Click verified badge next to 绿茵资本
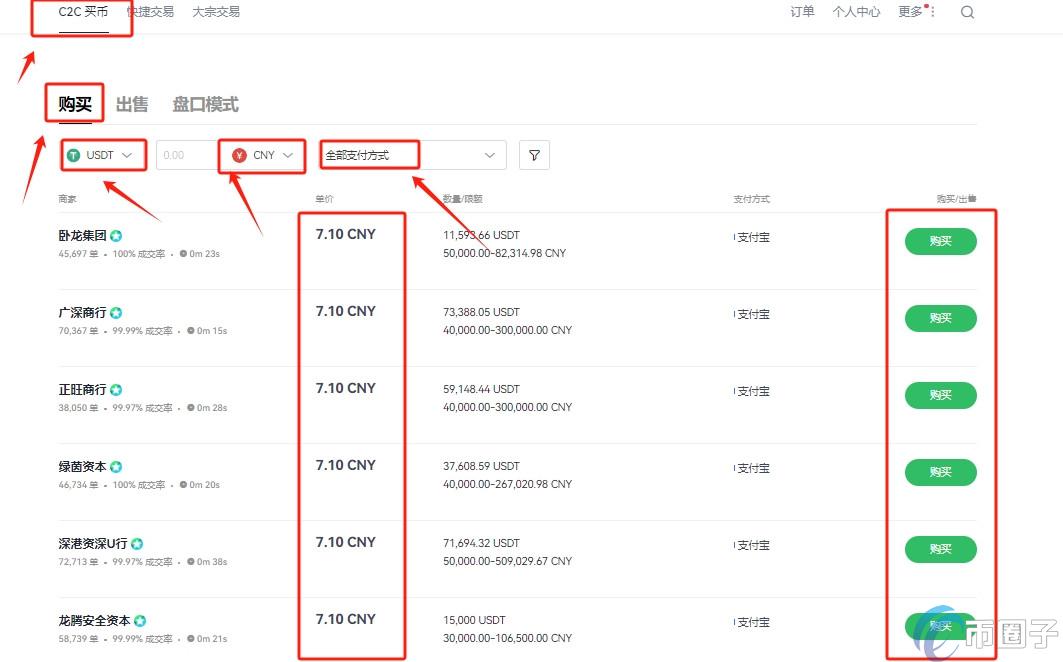The image size is (1063, 662). 116,467
